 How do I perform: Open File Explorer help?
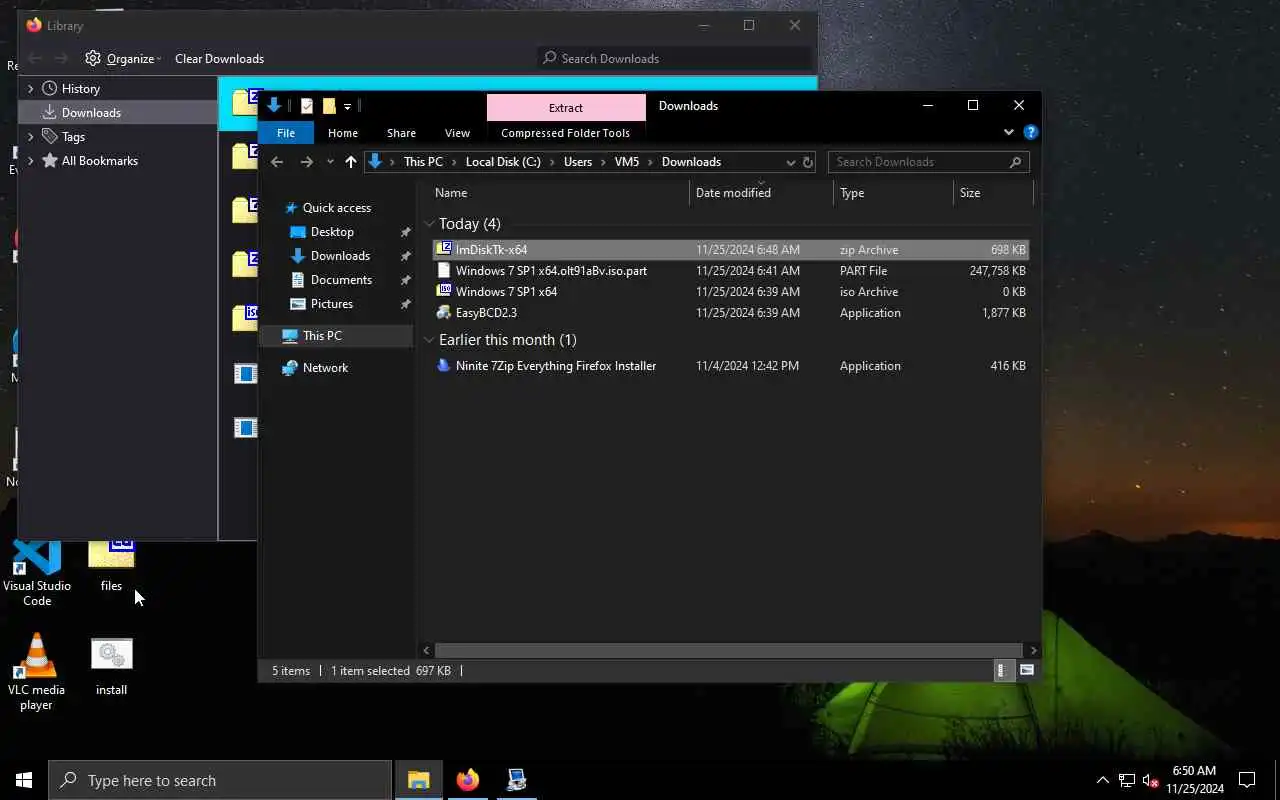(x=1031, y=132)
